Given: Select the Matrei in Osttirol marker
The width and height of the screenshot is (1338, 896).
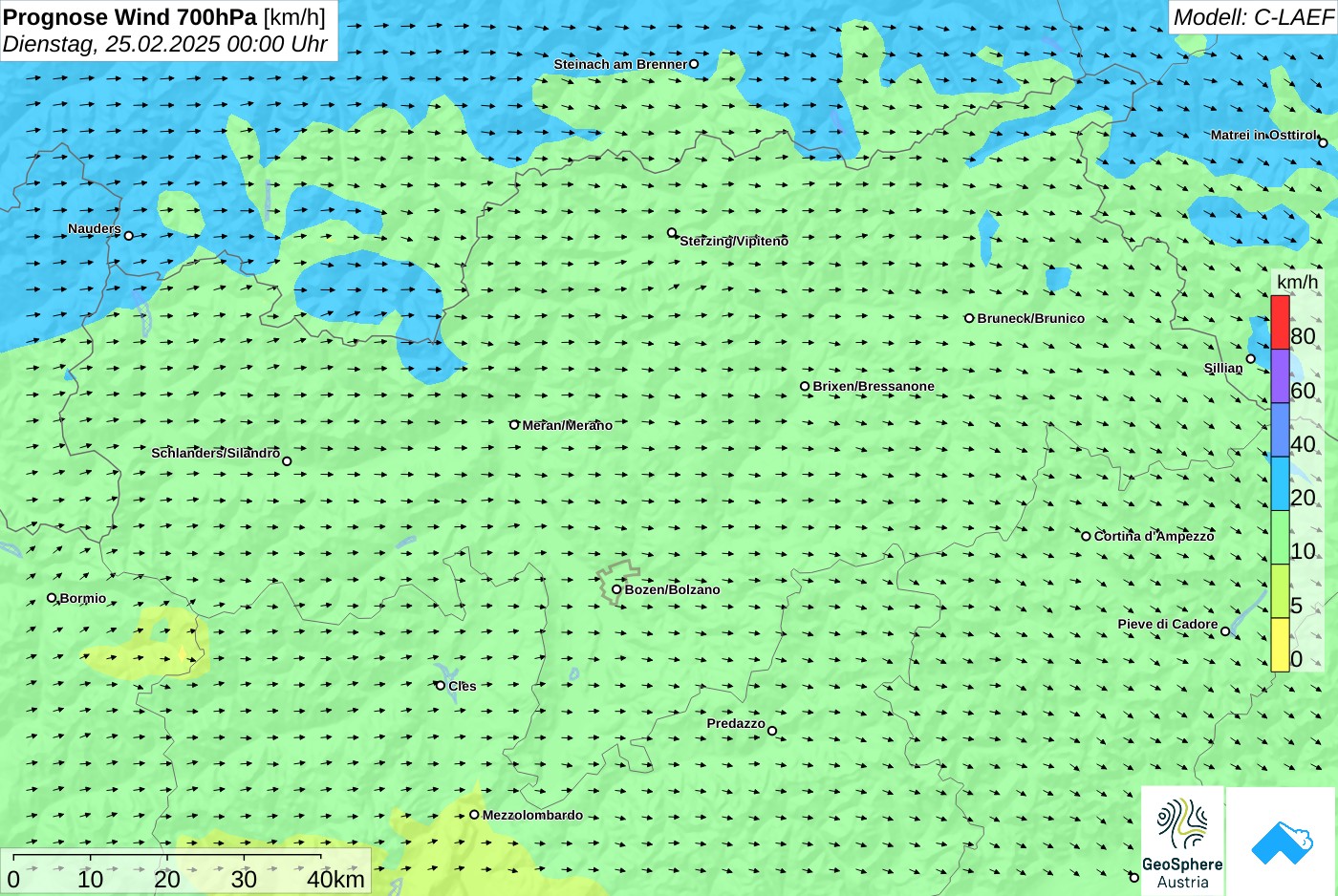Looking at the screenshot, I should tap(1323, 142).
